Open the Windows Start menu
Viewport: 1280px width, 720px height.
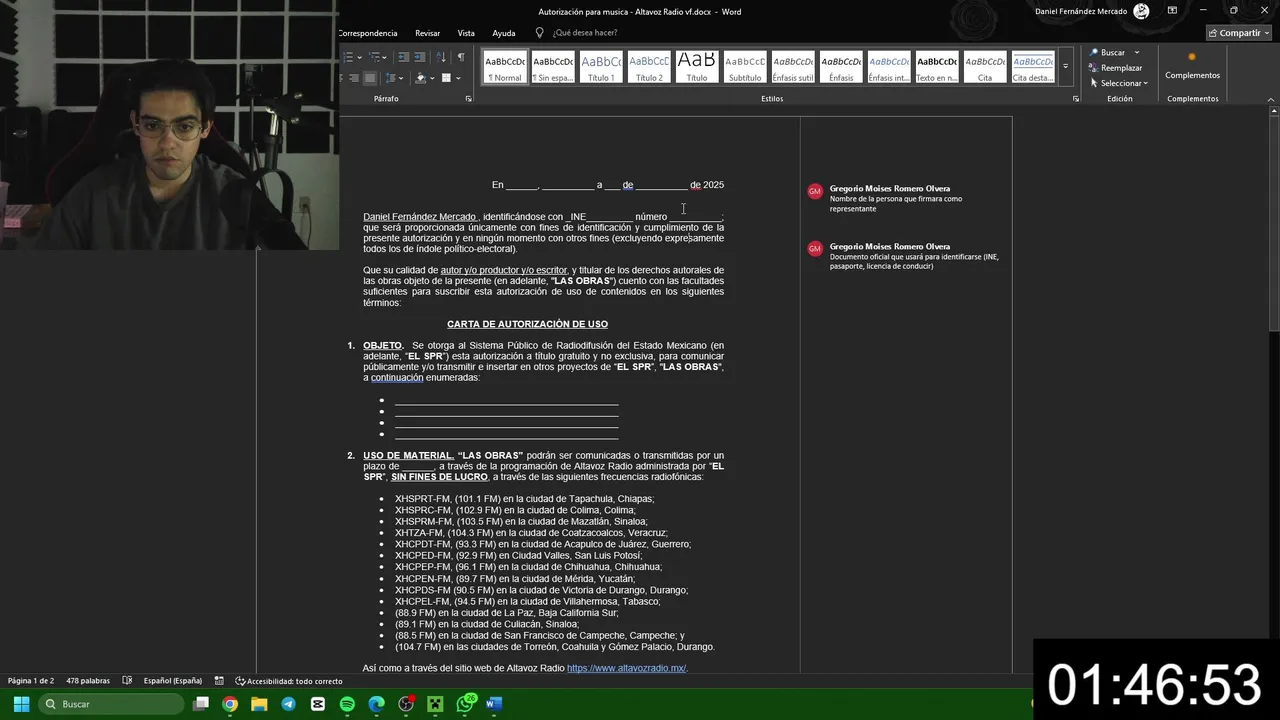21,704
